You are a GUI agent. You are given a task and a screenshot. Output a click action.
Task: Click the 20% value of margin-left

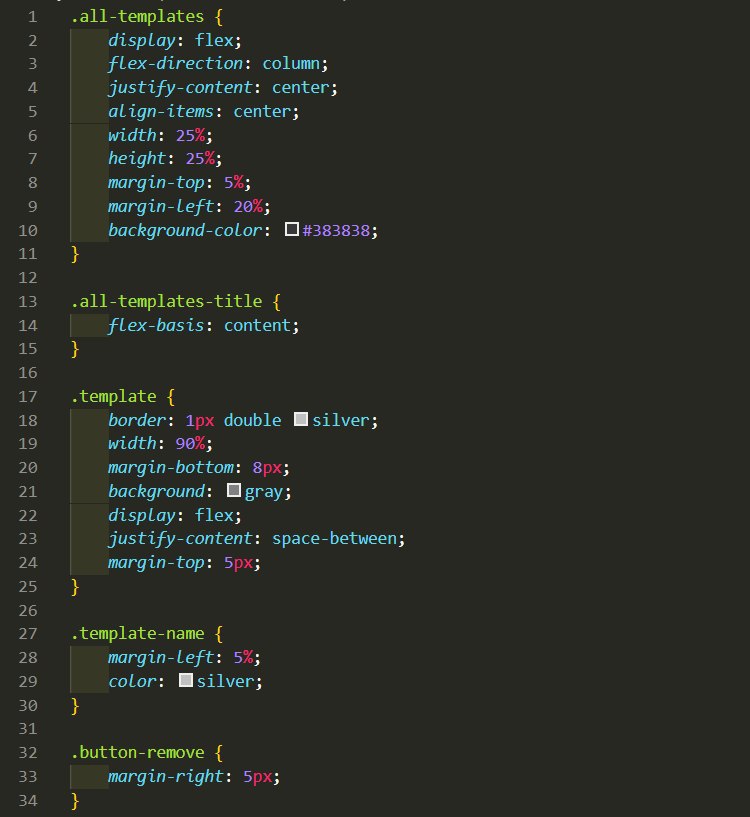click(248, 206)
